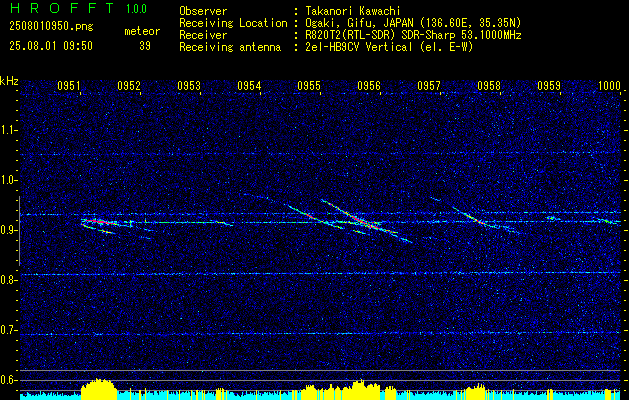The width and height of the screenshot is (629, 400).
Task: Select the filename 2508010950.png
Action: [x=51, y=27]
